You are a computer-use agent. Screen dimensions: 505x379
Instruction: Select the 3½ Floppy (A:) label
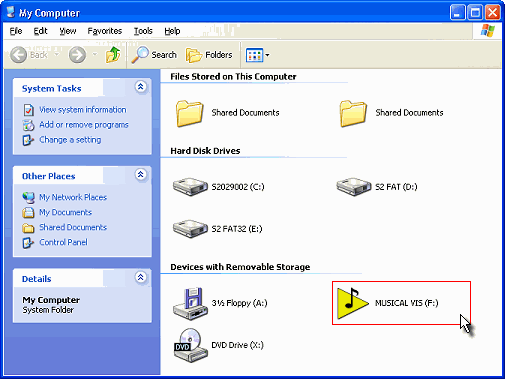239,303
